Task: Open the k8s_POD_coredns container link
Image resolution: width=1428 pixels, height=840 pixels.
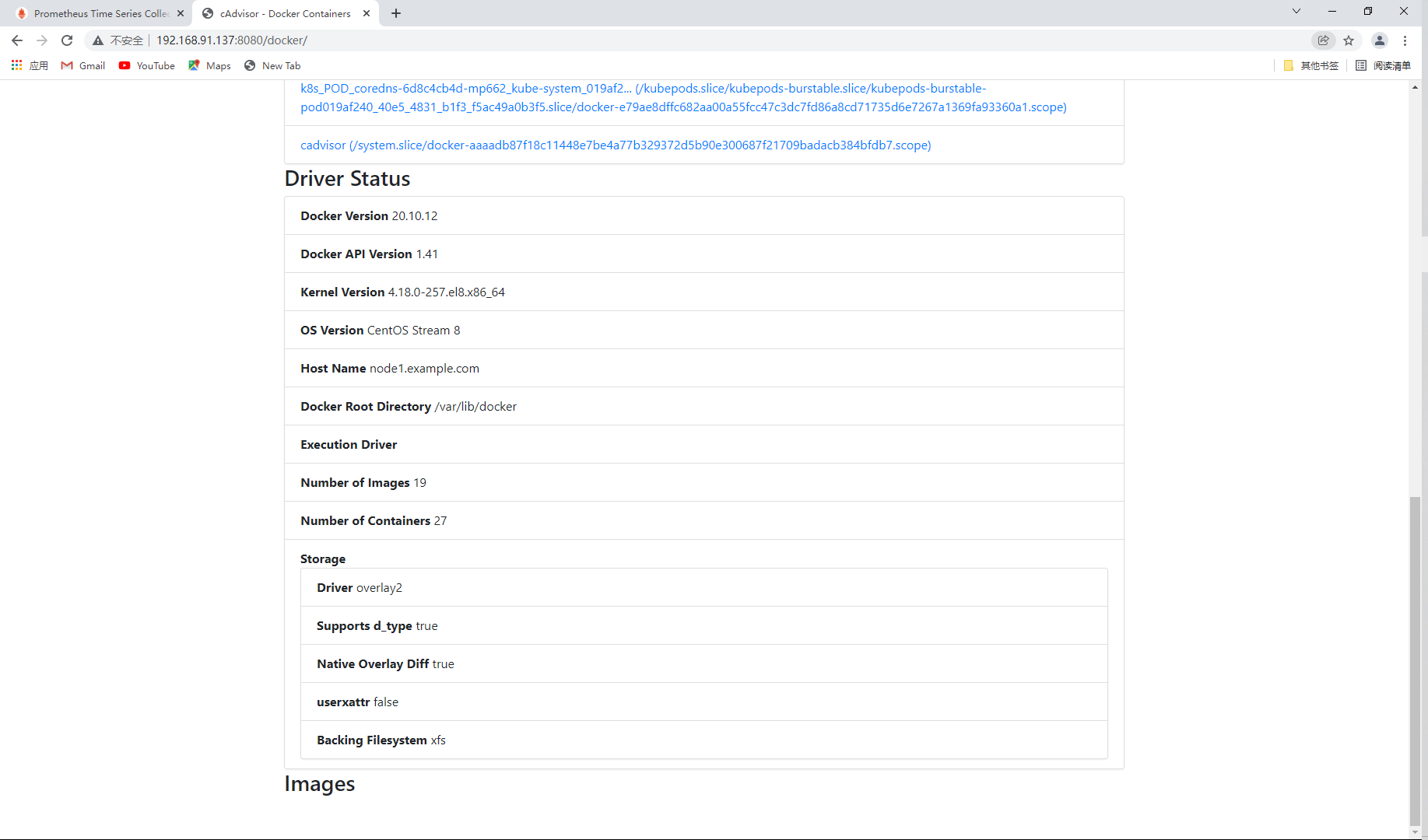Action: point(683,97)
